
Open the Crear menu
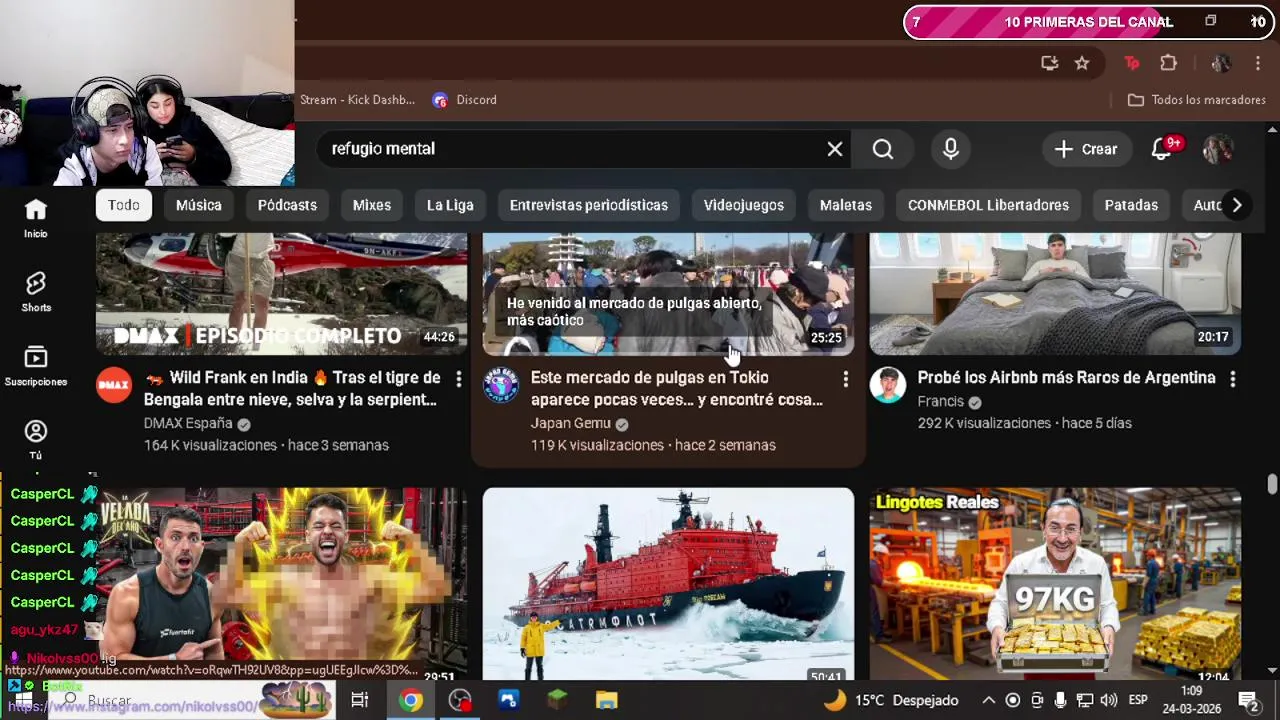(1087, 149)
